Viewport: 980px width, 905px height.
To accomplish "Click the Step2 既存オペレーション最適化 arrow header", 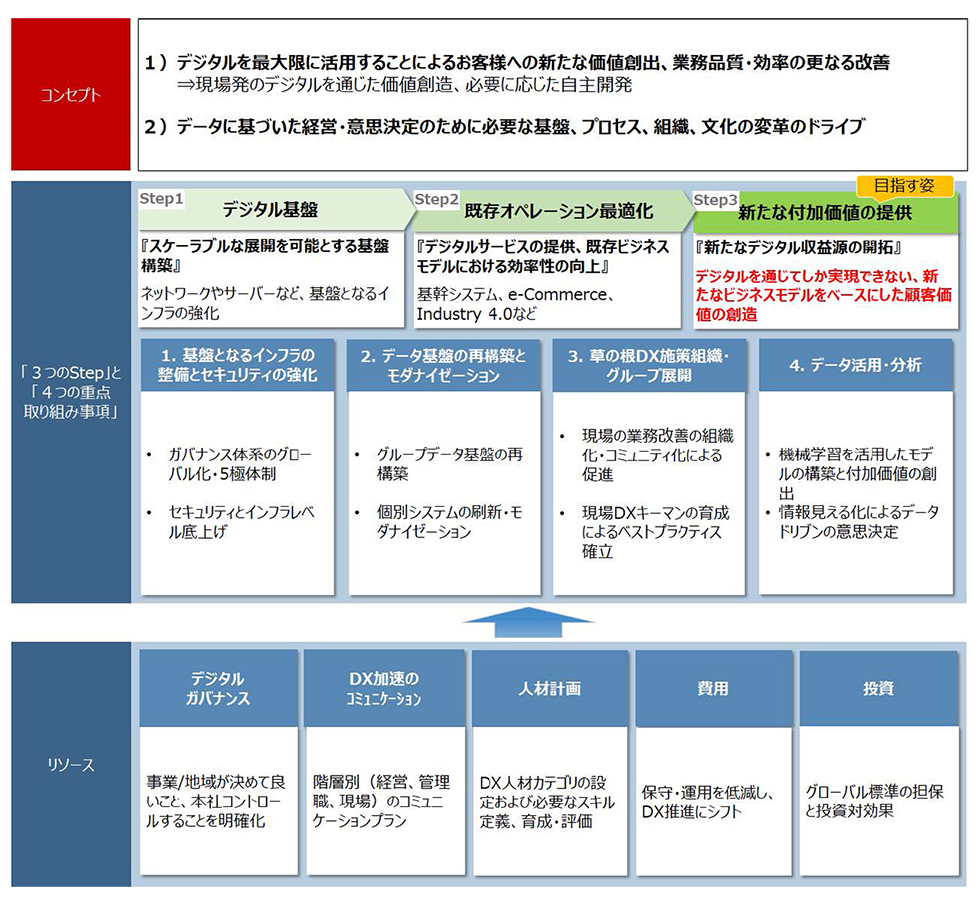I will [552, 211].
